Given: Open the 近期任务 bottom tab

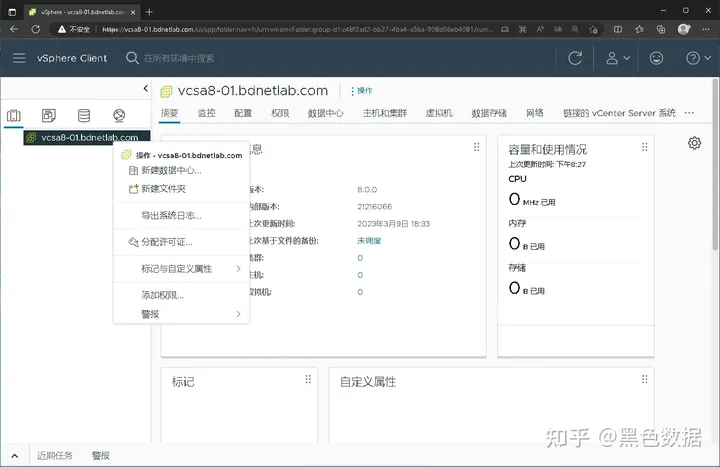Looking at the screenshot, I should coord(55,456).
